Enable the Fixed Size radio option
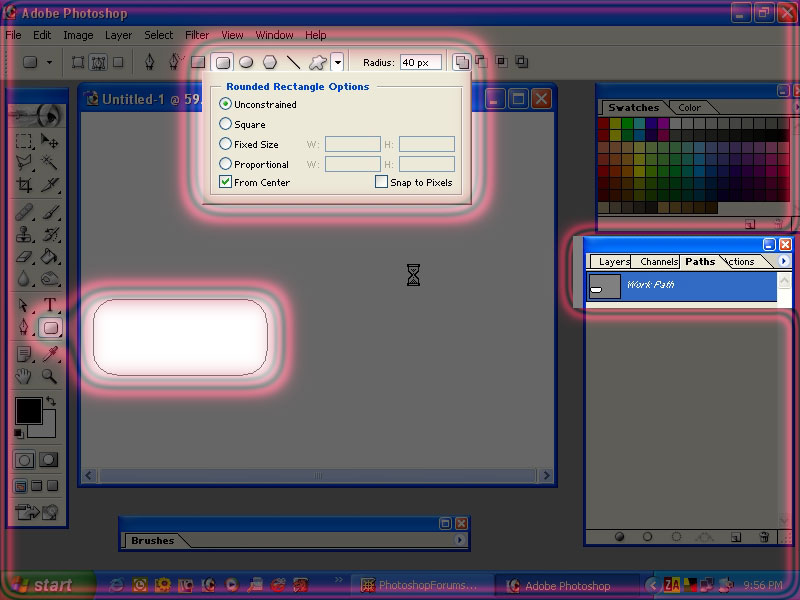Image resolution: width=800 pixels, height=600 pixels. (226, 144)
